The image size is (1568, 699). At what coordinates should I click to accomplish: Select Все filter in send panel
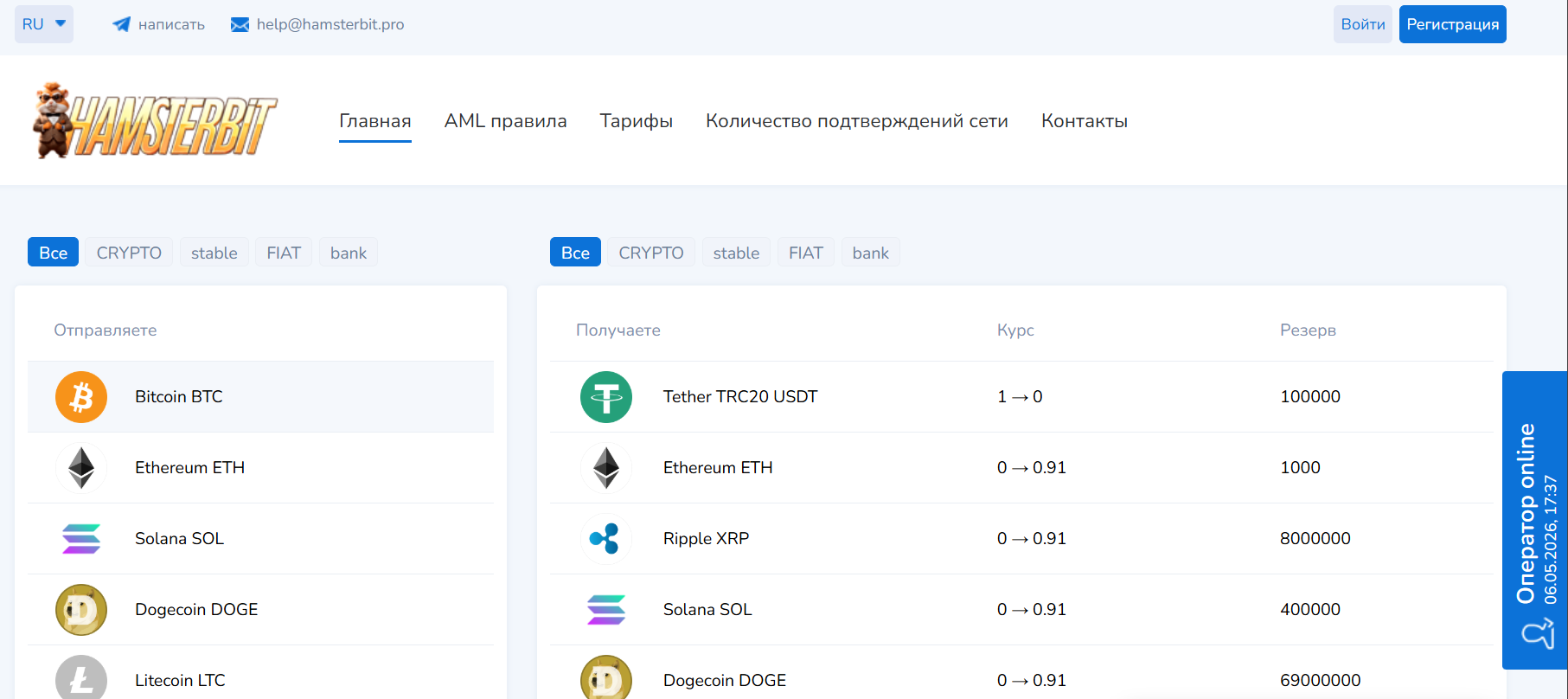coord(54,253)
